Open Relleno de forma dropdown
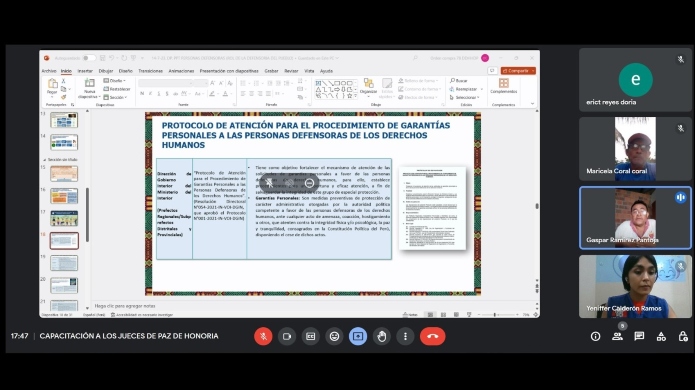 pyautogui.click(x=418, y=81)
